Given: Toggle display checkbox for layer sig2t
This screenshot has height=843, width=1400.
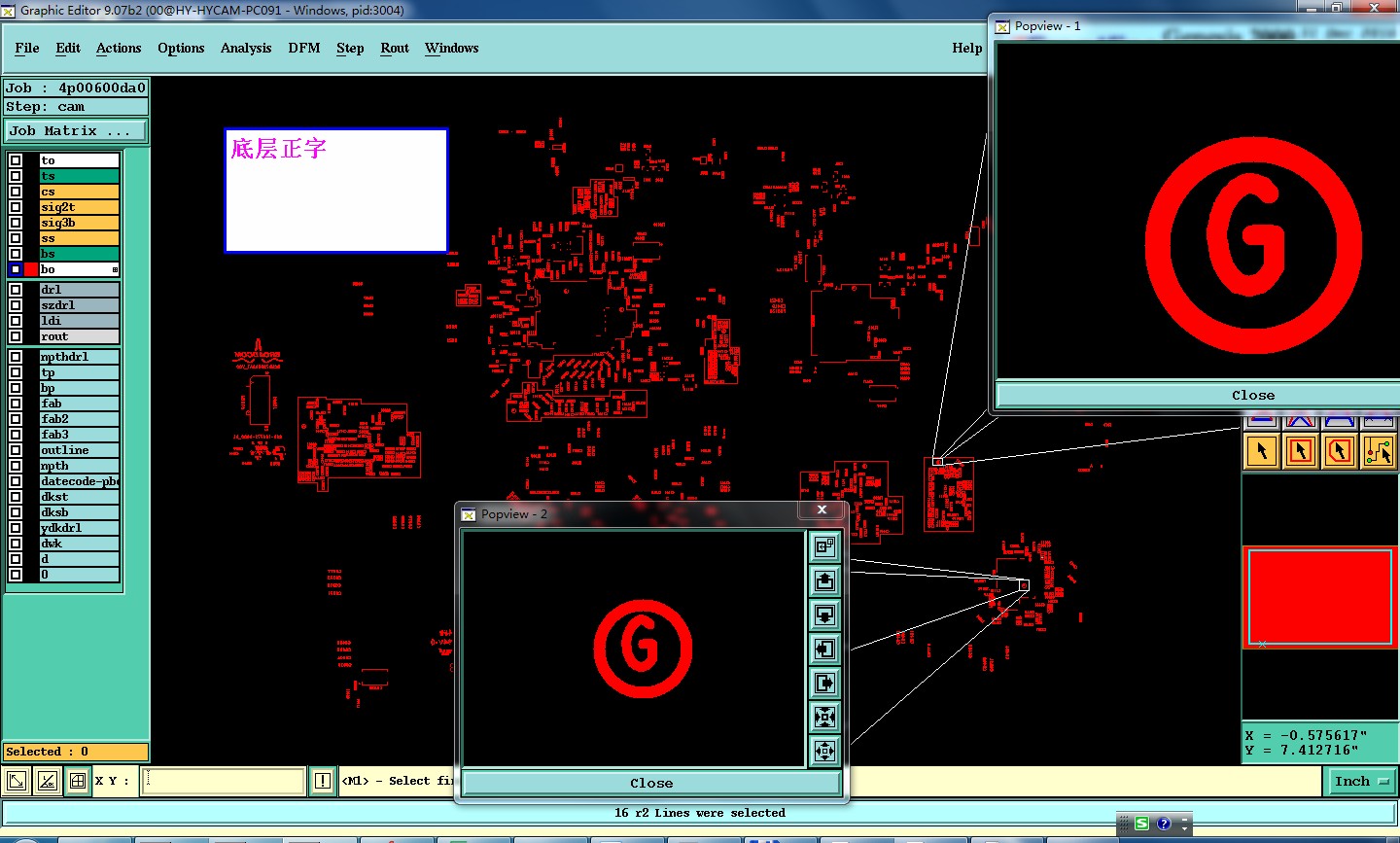Looking at the screenshot, I should [16, 207].
